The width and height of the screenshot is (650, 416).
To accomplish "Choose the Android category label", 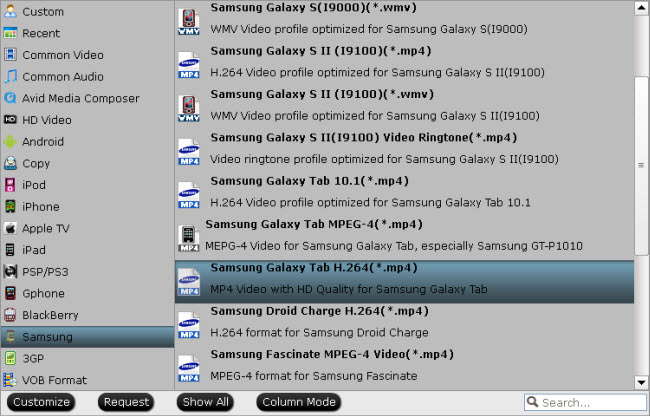I will [43, 142].
